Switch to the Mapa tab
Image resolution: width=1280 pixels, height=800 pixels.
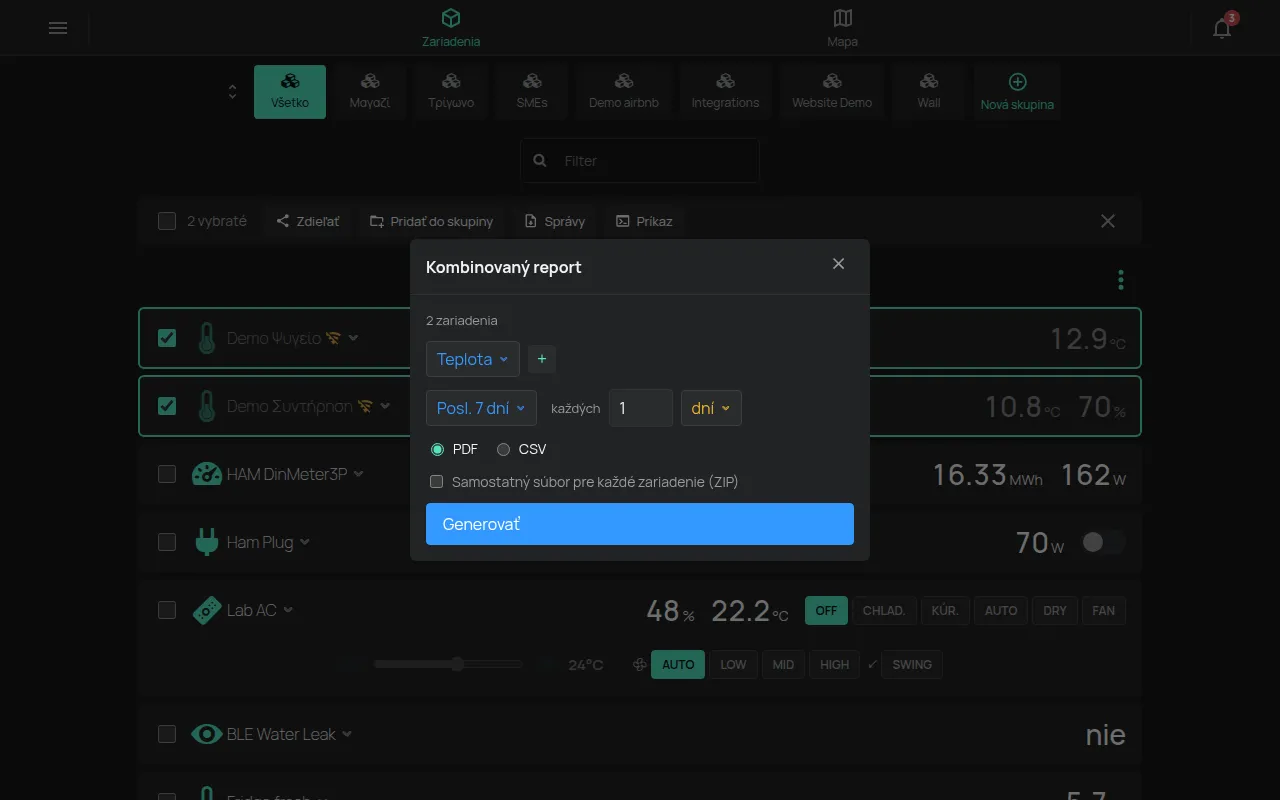point(842,28)
